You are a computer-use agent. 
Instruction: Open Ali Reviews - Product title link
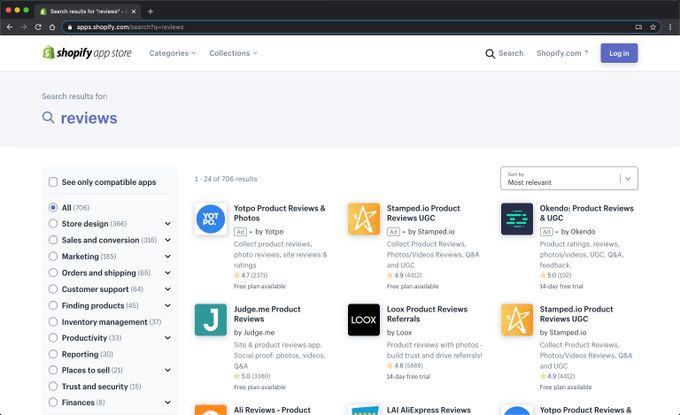point(272,410)
